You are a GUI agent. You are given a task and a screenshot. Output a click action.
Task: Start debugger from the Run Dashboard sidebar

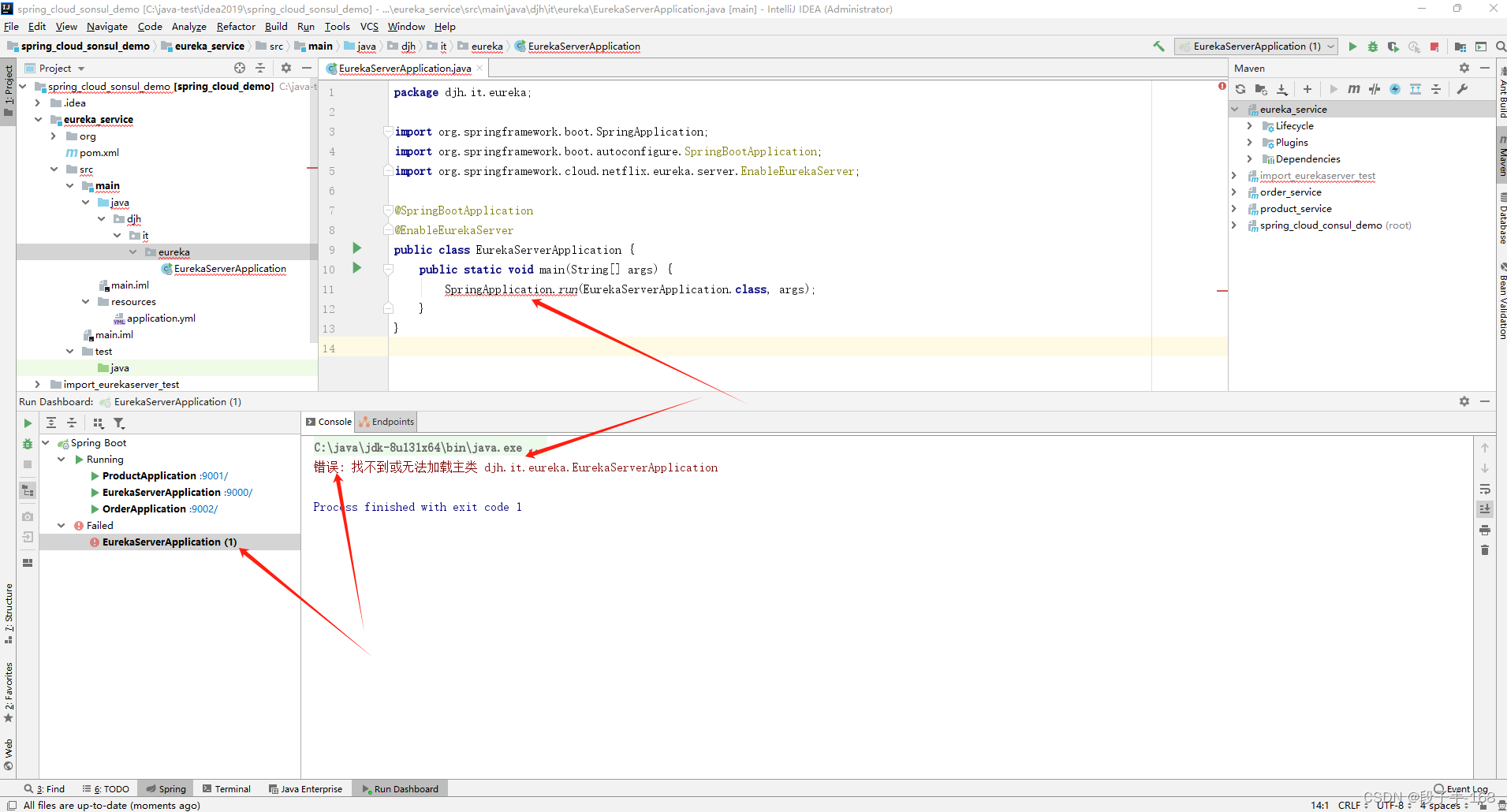[28, 443]
